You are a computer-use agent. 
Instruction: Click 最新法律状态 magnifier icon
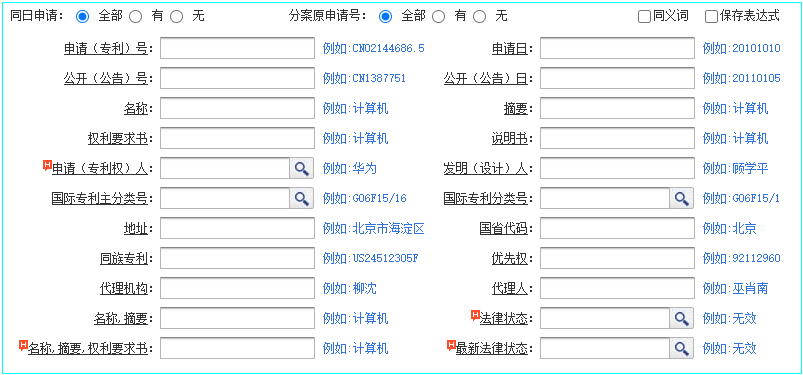click(x=681, y=348)
